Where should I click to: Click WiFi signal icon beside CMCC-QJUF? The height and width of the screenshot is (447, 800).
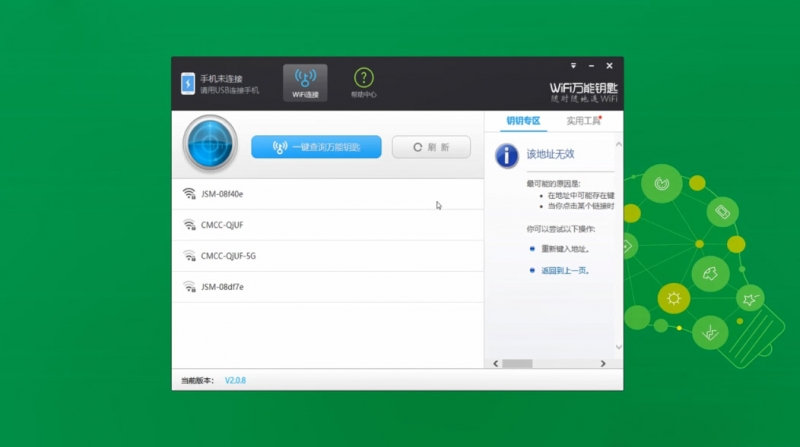tap(189, 225)
